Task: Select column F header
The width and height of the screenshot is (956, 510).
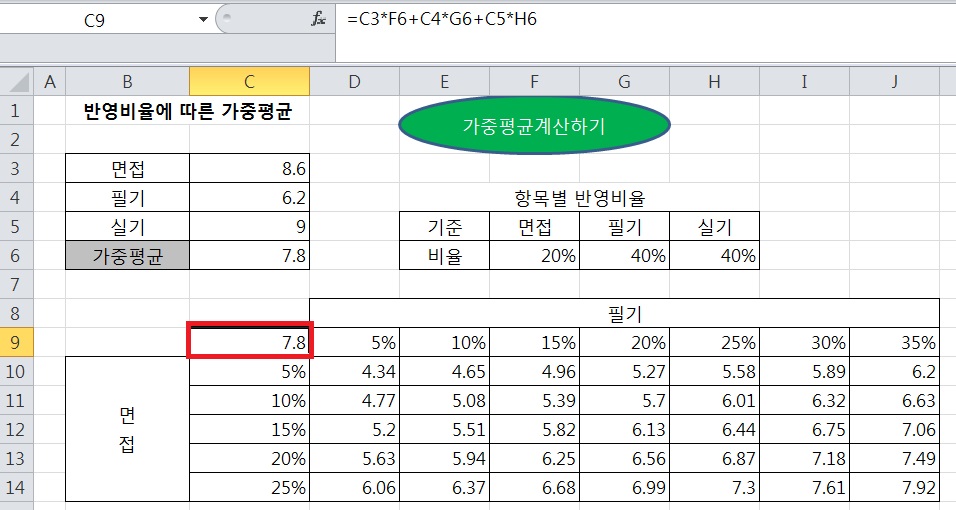Action: [x=534, y=82]
